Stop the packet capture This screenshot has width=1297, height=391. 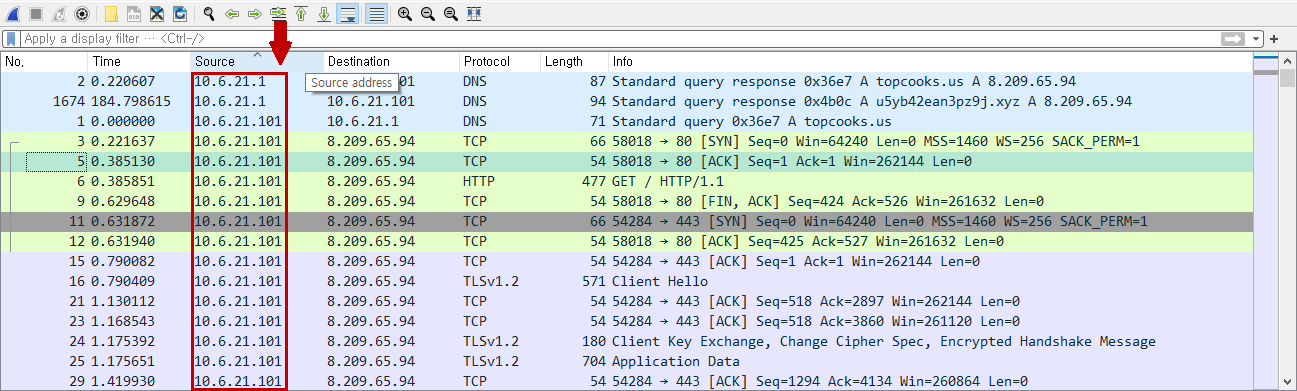(37, 14)
